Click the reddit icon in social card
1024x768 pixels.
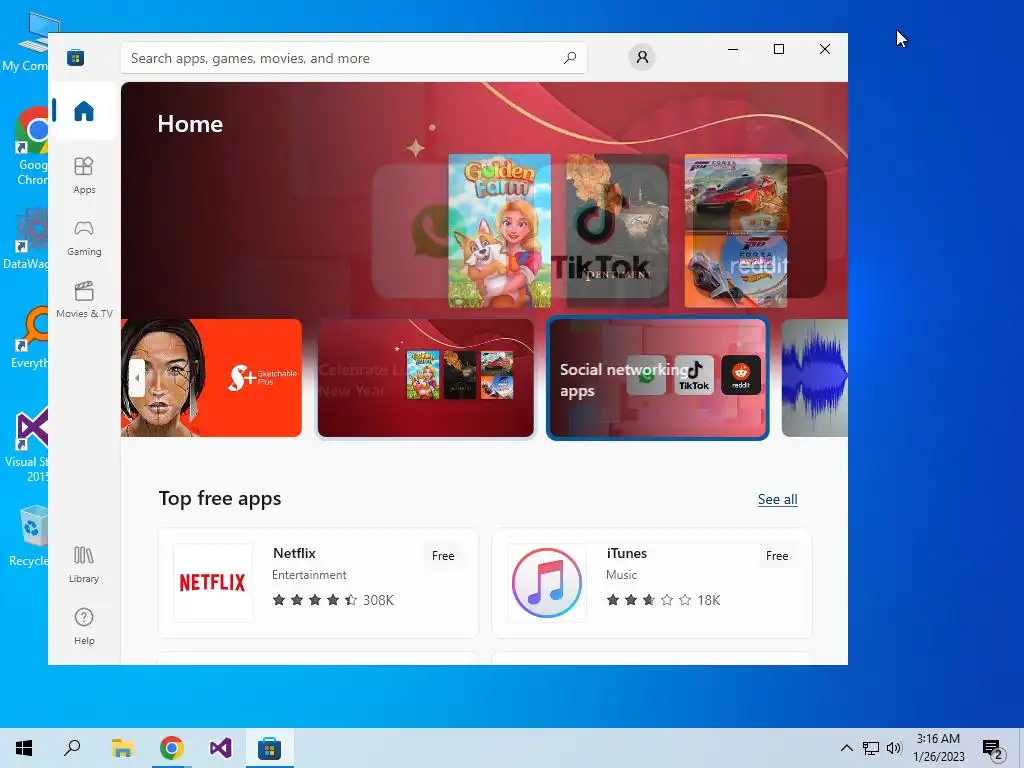tap(741, 375)
